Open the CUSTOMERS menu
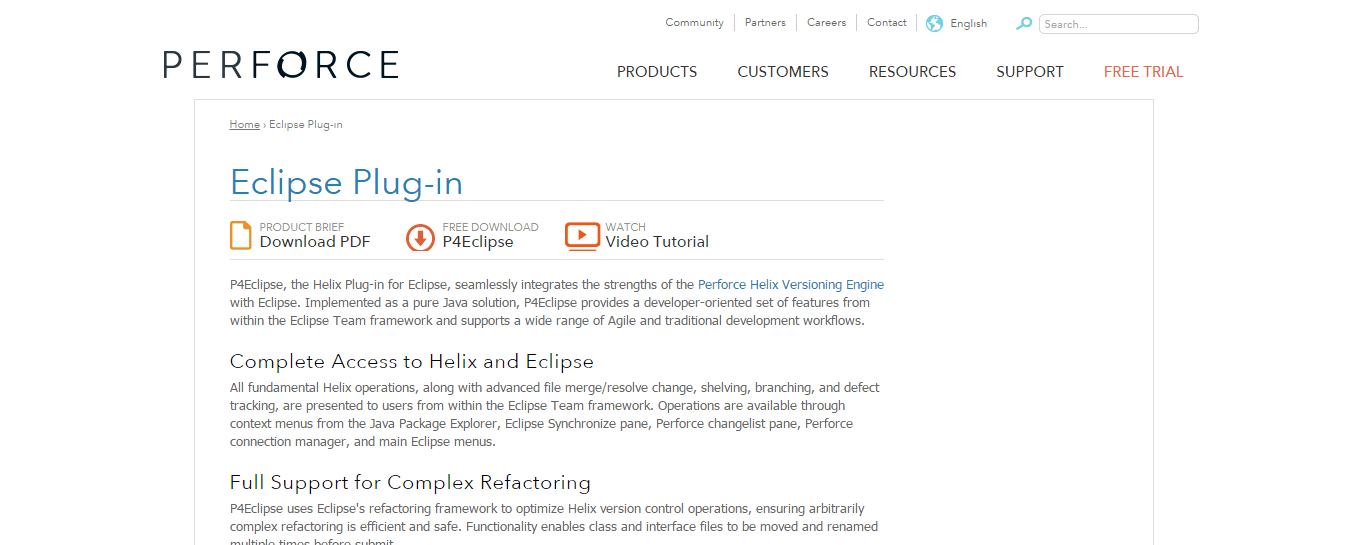The image size is (1347, 545). pyautogui.click(x=783, y=72)
